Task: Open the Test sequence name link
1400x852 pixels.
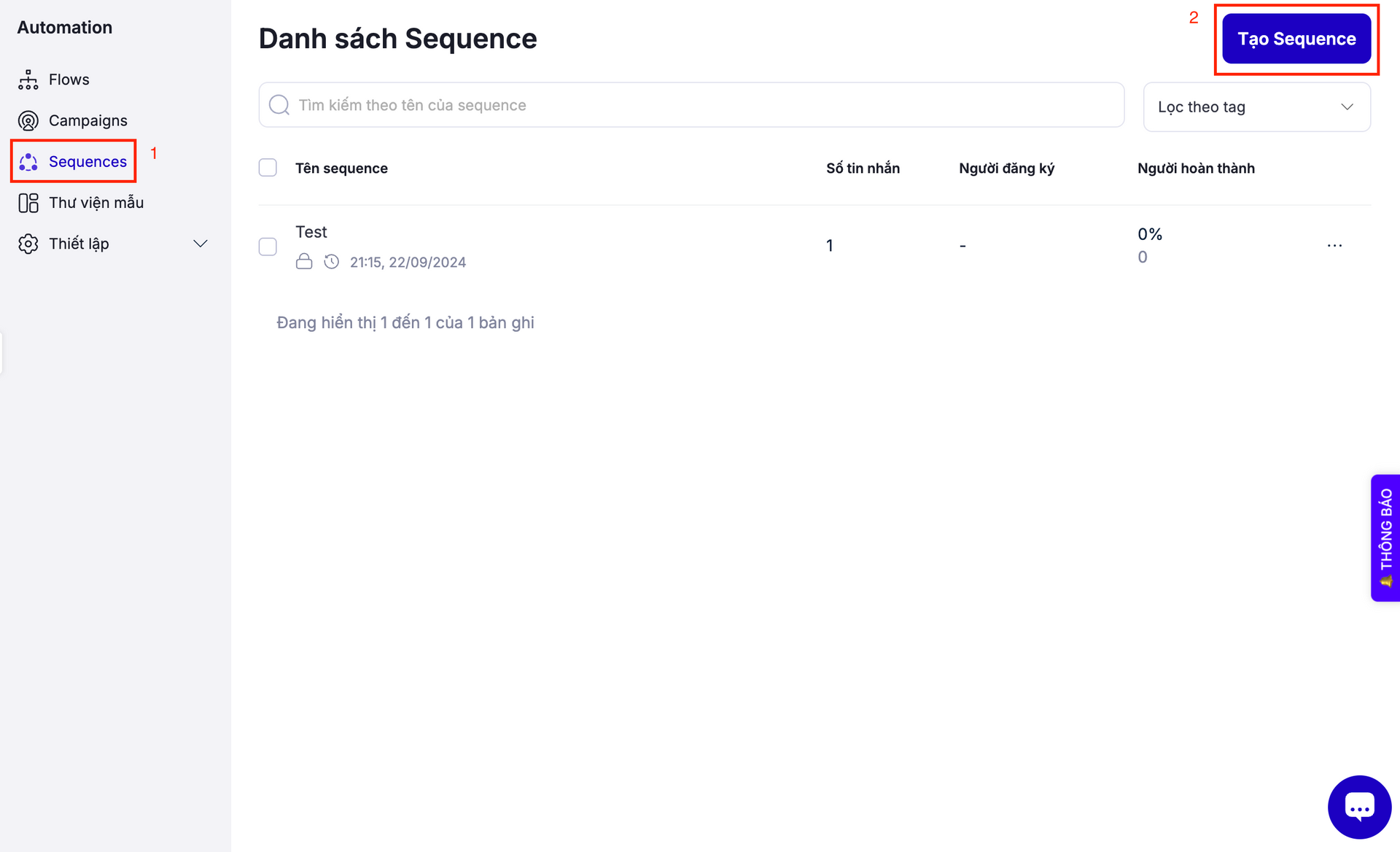Action: (311, 232)
